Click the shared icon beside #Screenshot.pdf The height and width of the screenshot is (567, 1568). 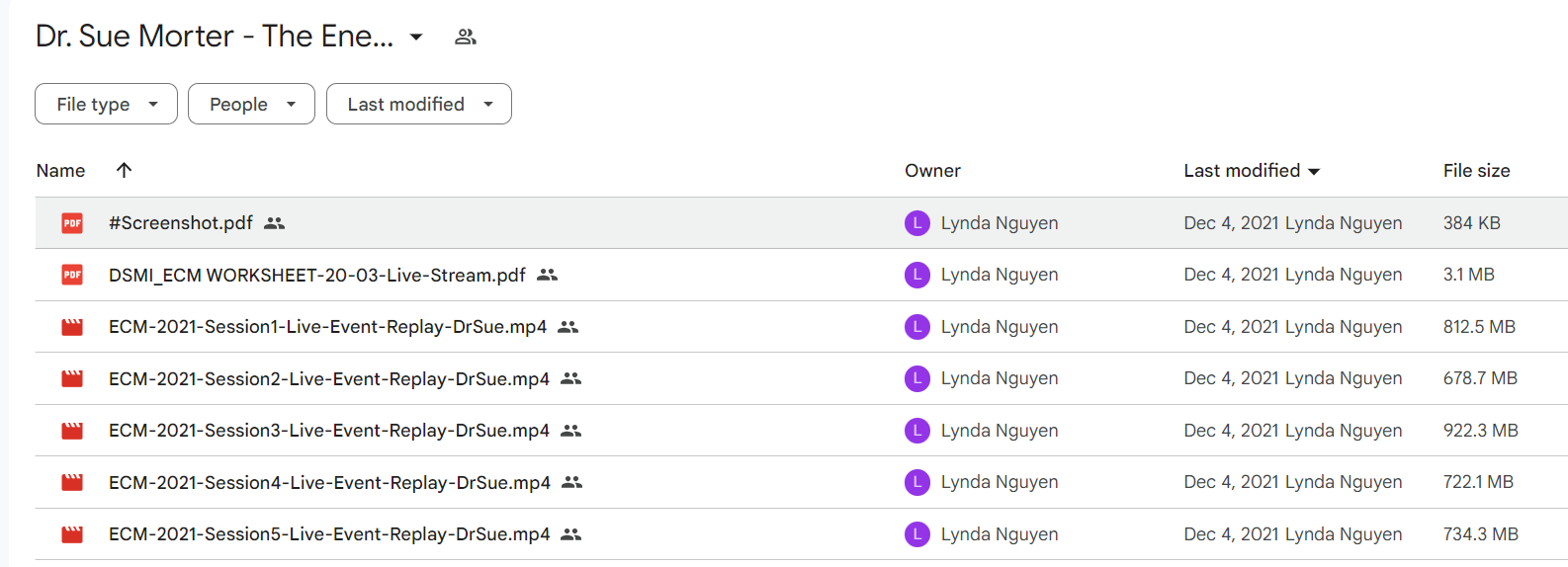275,223
